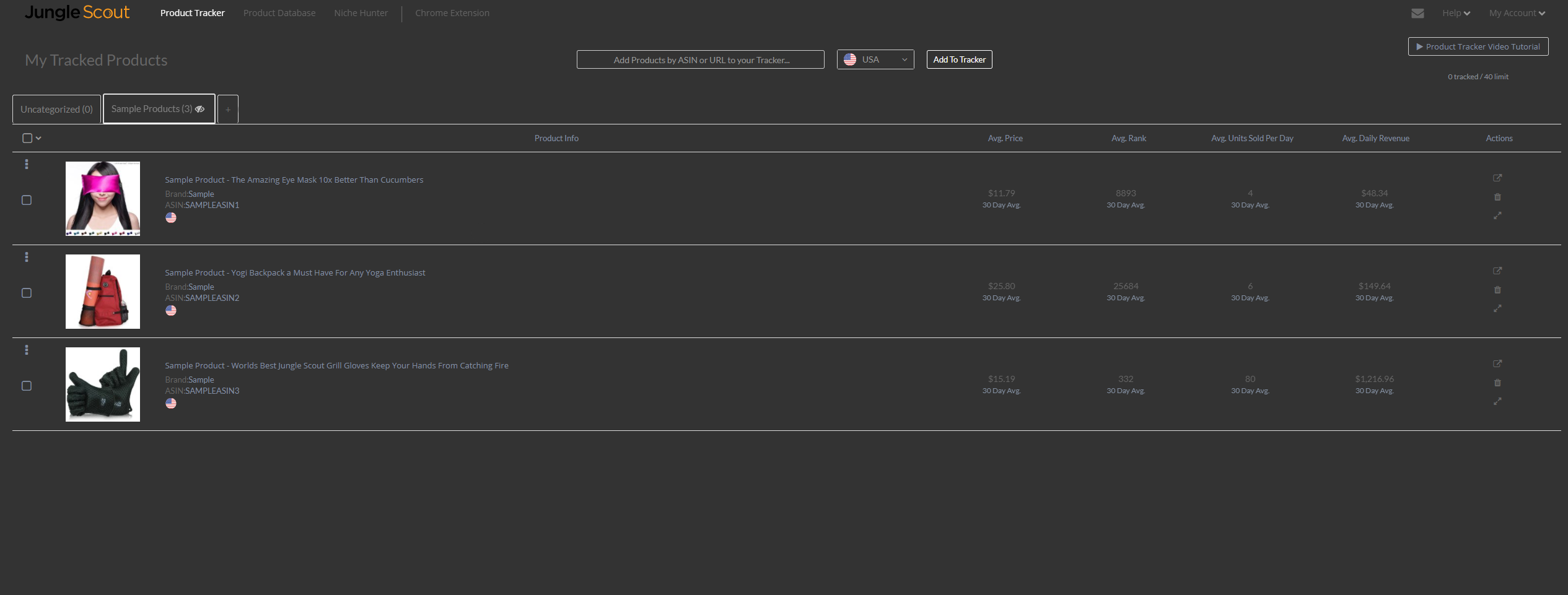Focus the Add Products by ASIN field
Viewport: 1568px width, 595px height.
point(701,59)
